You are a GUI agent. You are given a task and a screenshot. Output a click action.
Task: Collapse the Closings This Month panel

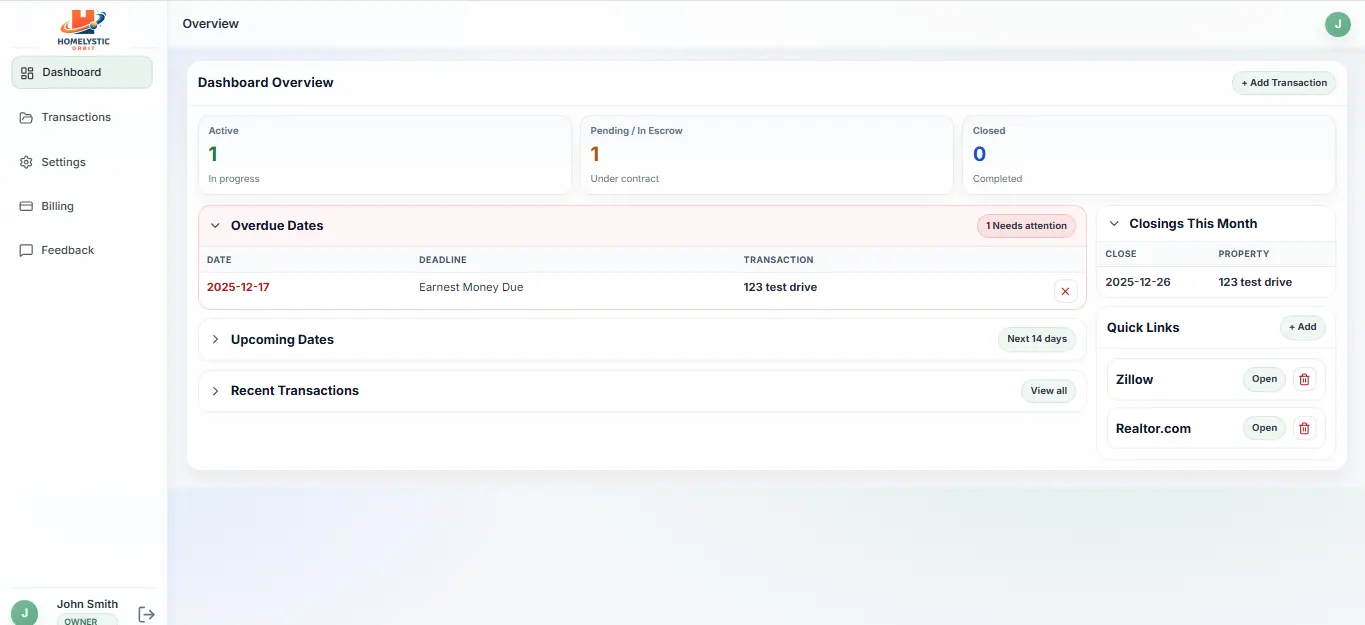pyautogui.click(x=1113, y=222)
